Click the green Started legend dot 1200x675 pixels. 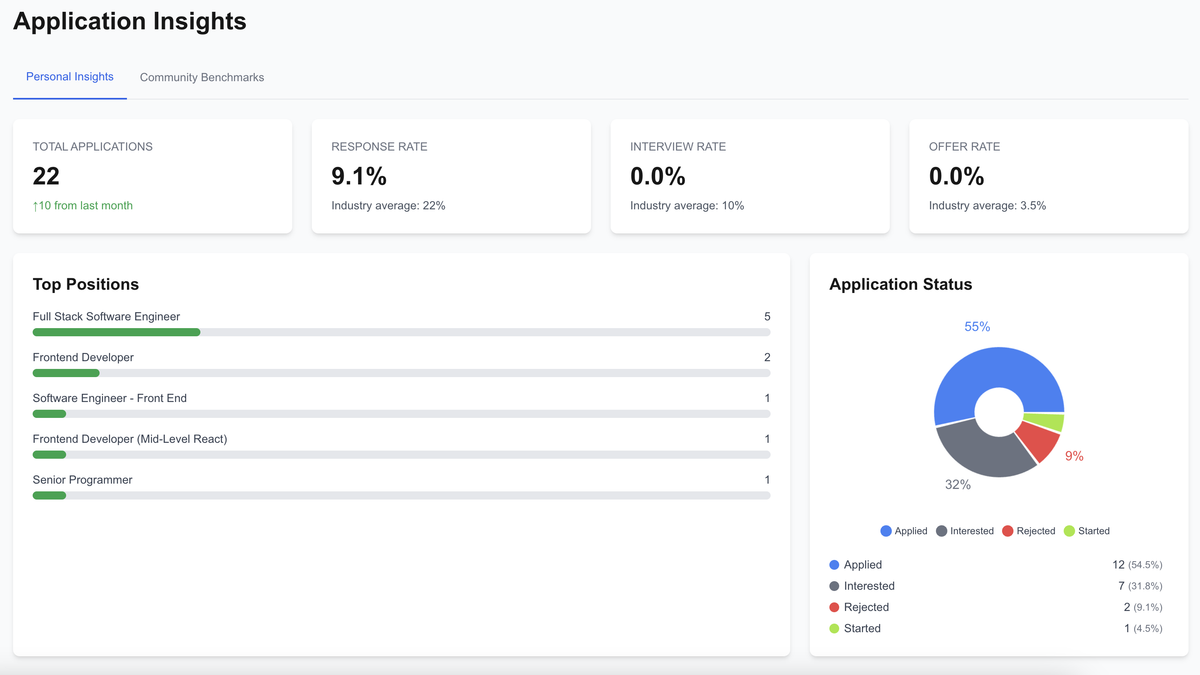pyautogui.click(x=1069, y=530)
